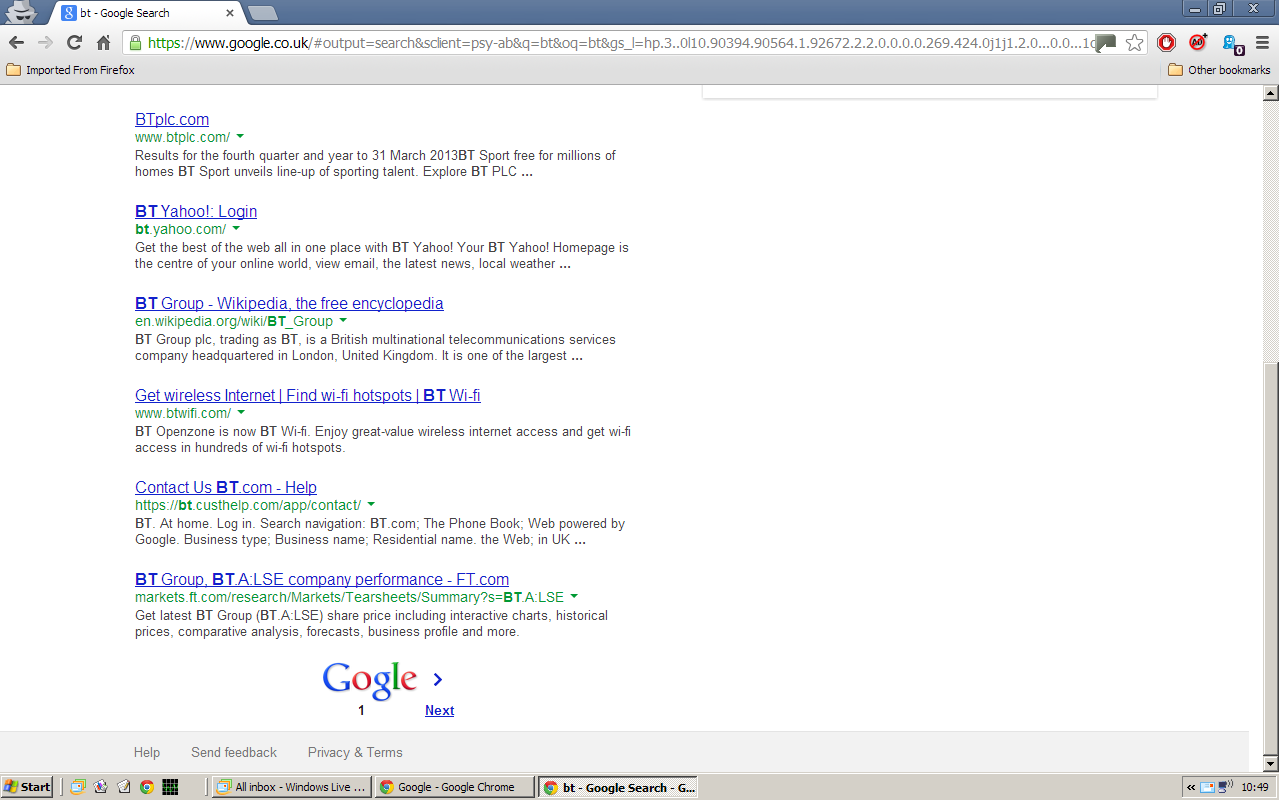Open a new tab next to the current tab
Viewport: 1280px width, 800px height.
tap(262, 13)
